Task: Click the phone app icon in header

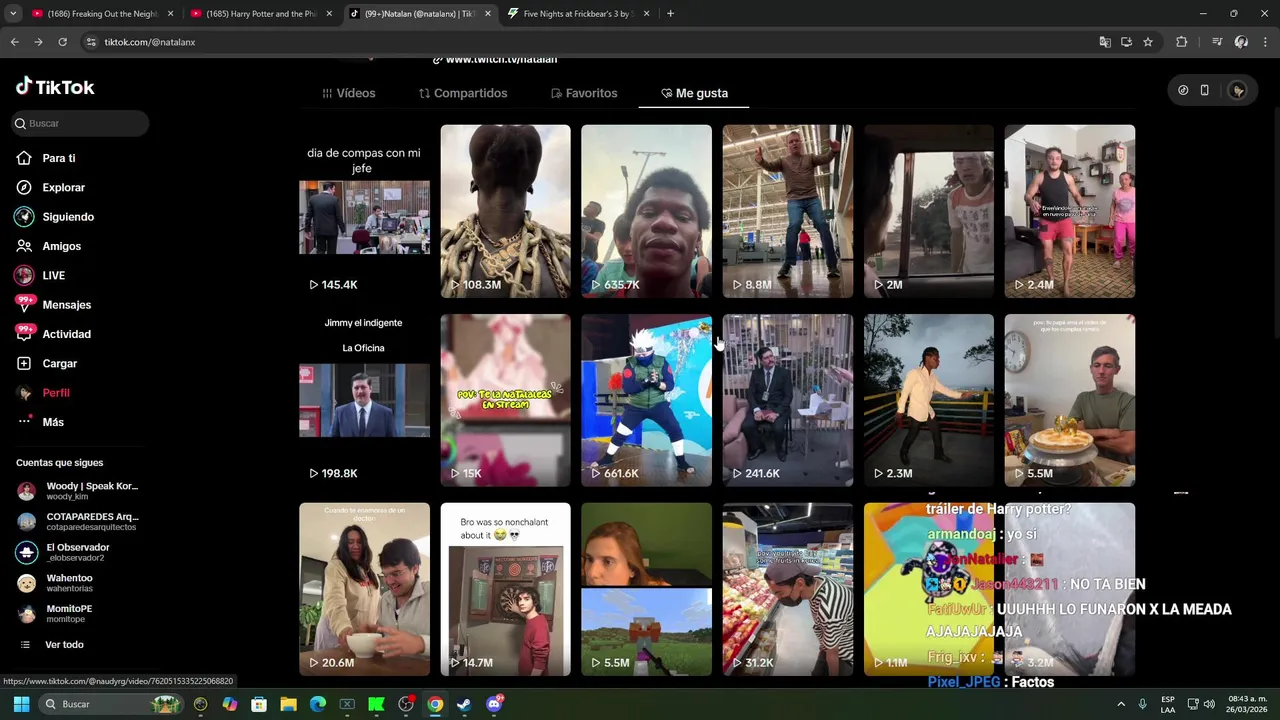Action: (1204, 90)
